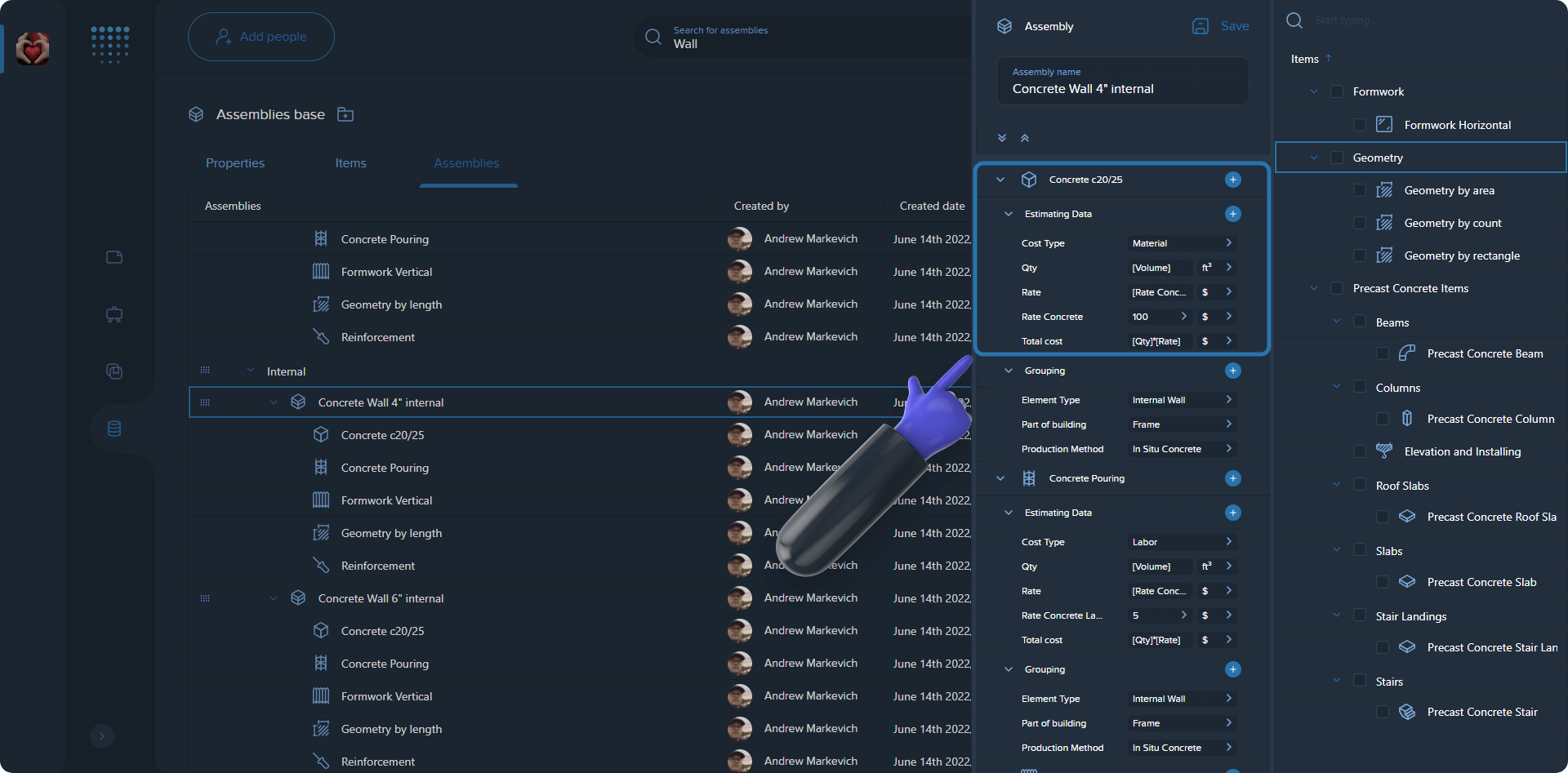Screen dimensions: 1568x773
Task: Collapse the Concrete Wall 6" internal tree row
Action: [x=274, y=598]
